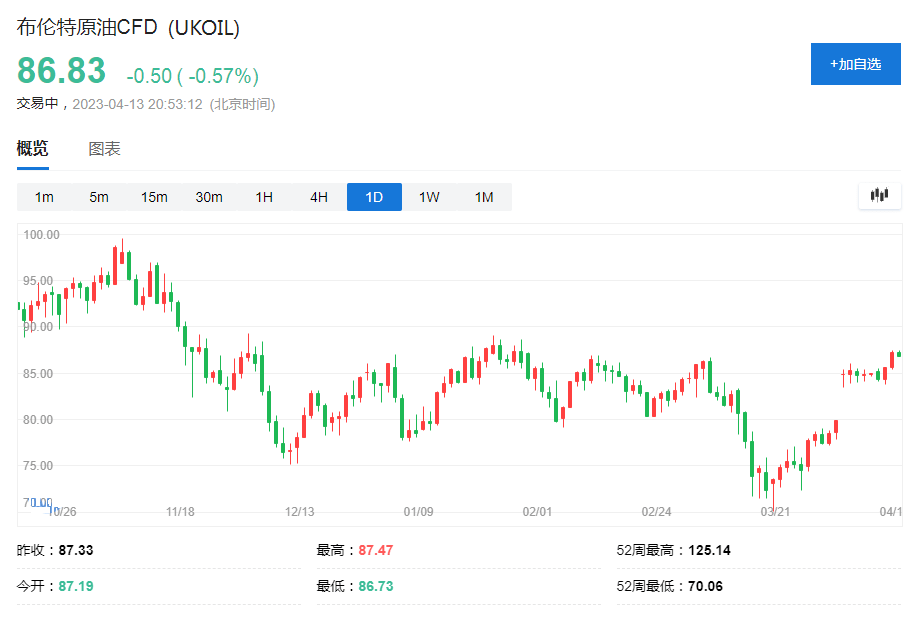This screenshot has height=617, width=910.
Task: Click the 86.83 current price
Action: 61,72
